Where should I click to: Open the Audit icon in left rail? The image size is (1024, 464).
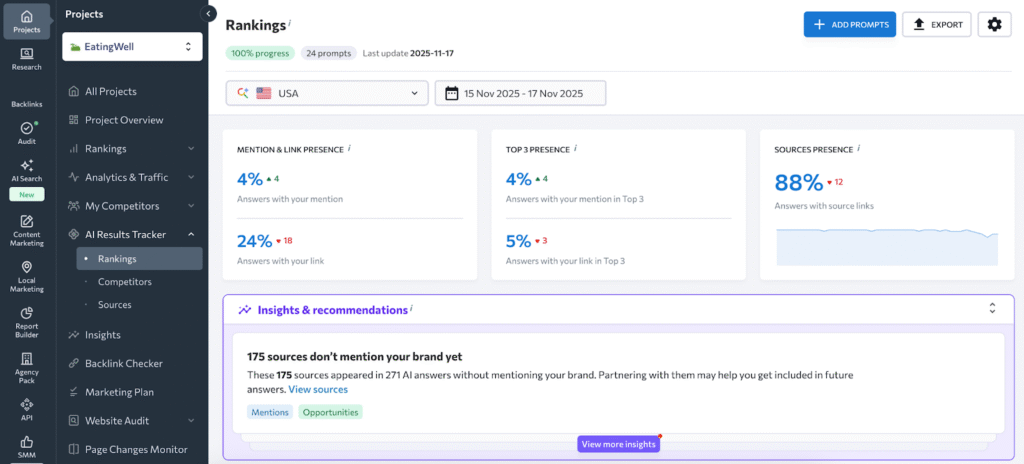pos(27,129)
